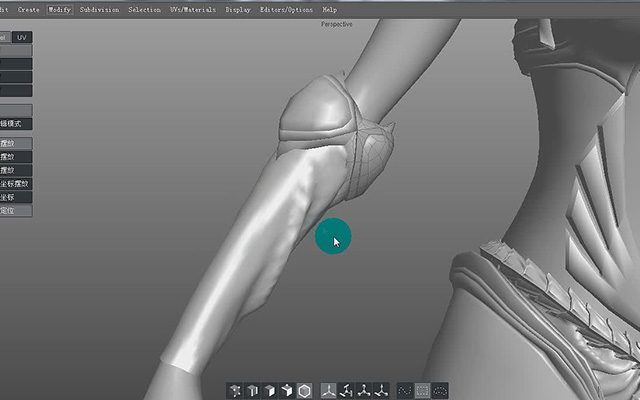Click the 坐标摆放 button

pyautogui.click(x=16, y=184)
